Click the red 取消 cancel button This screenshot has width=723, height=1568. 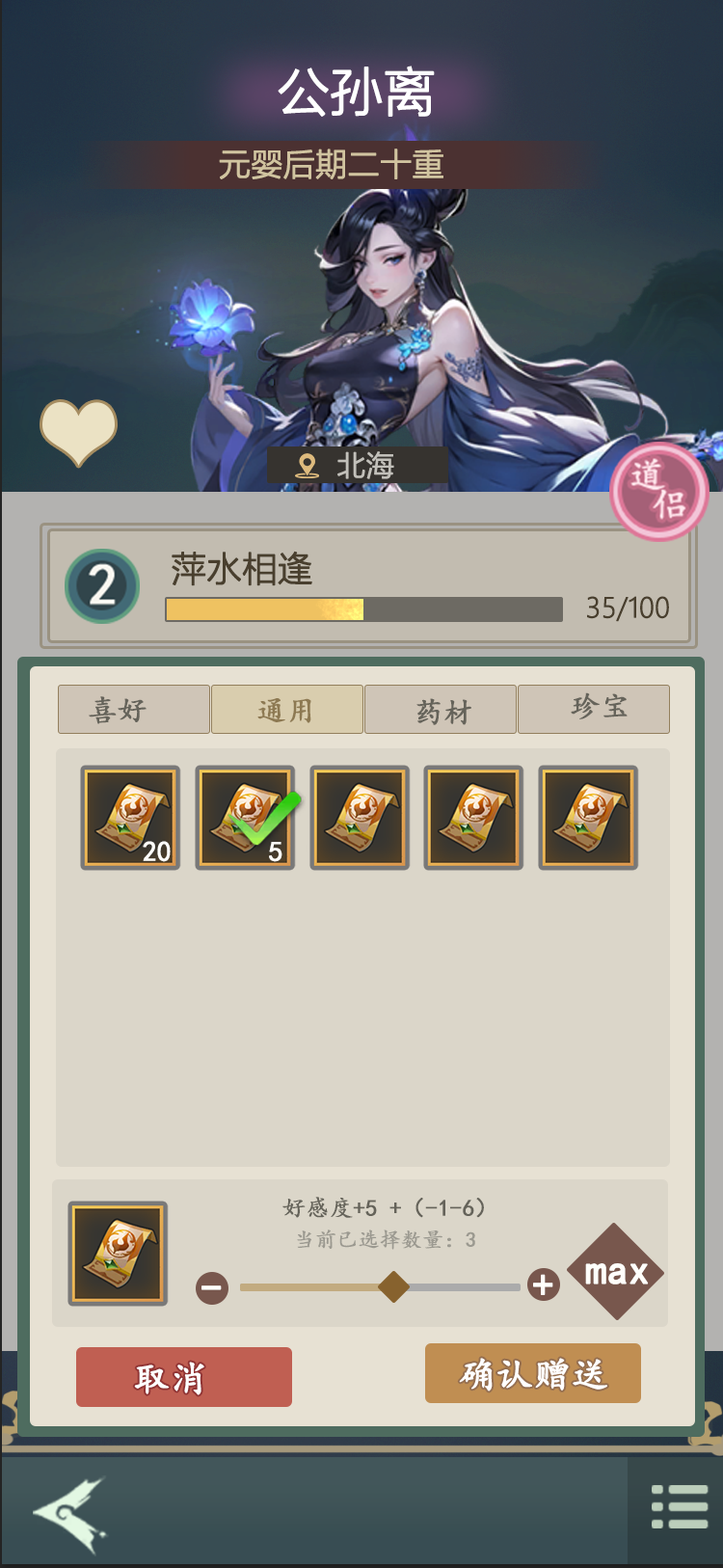click(184, 1377)
